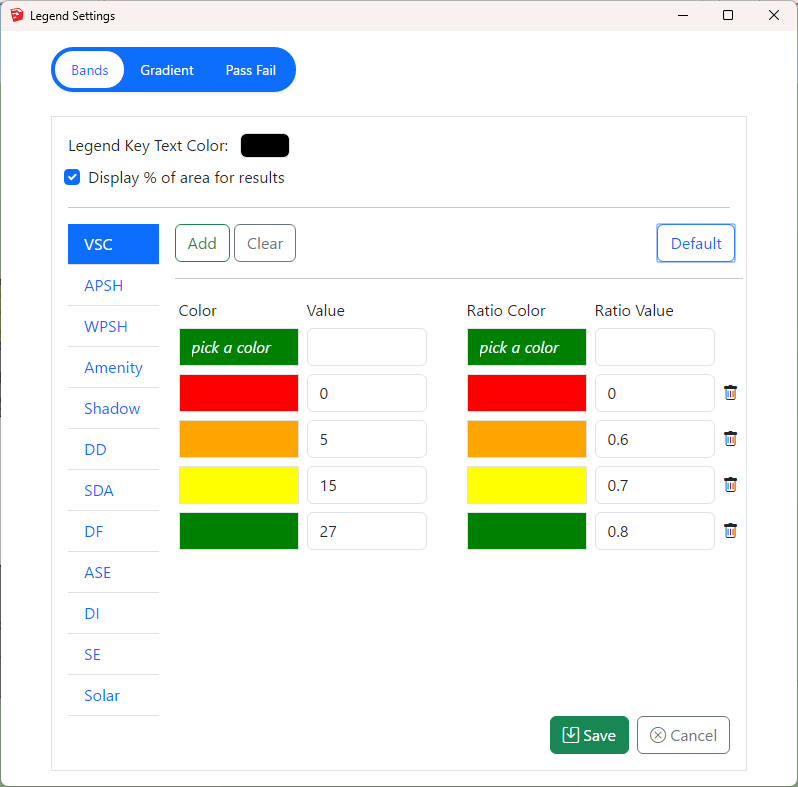Select the Shadow category in sidebar
Viewport: 798px width, 787px height.
coord(112,408)
